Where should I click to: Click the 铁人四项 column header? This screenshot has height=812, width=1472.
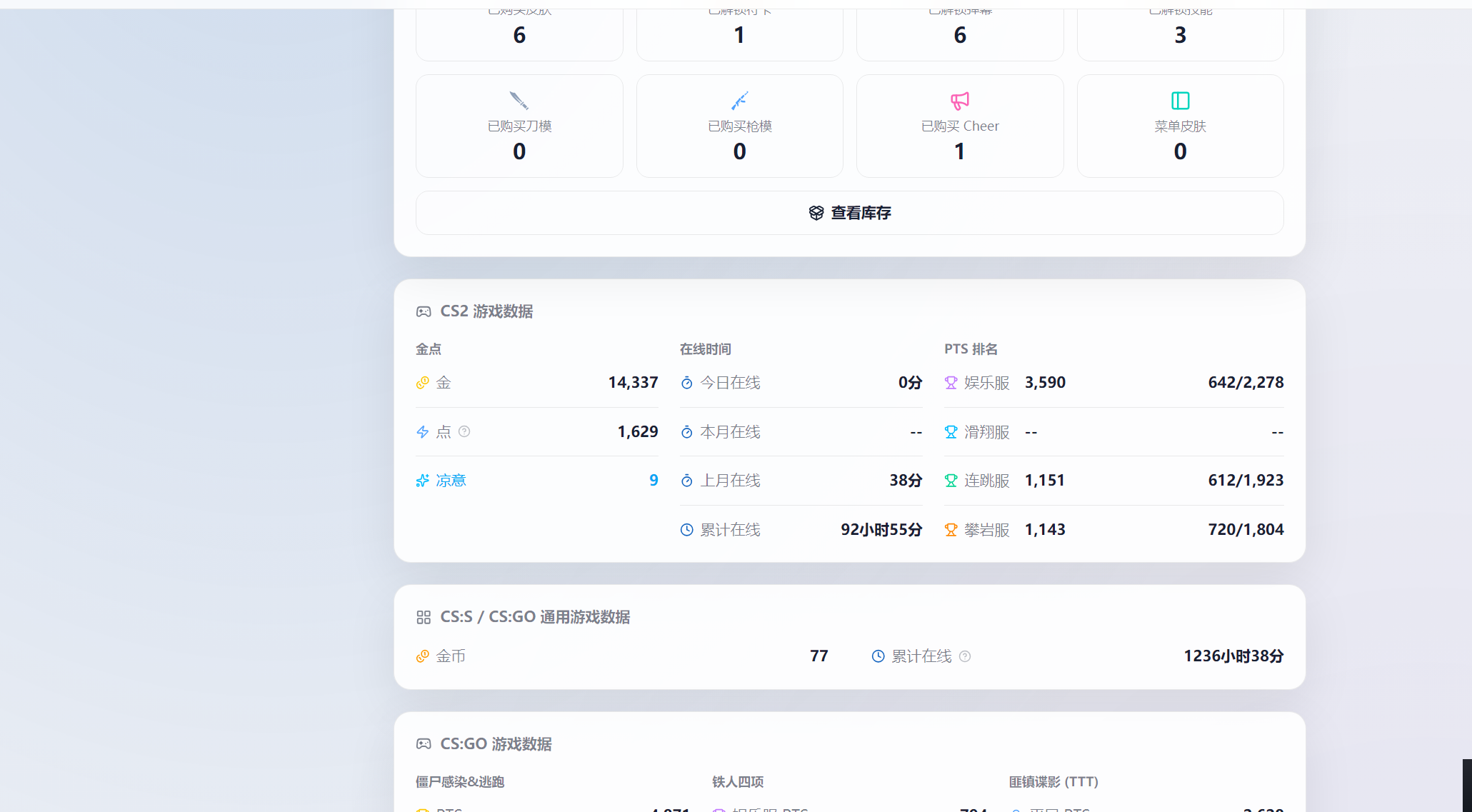tap(738, 782)
